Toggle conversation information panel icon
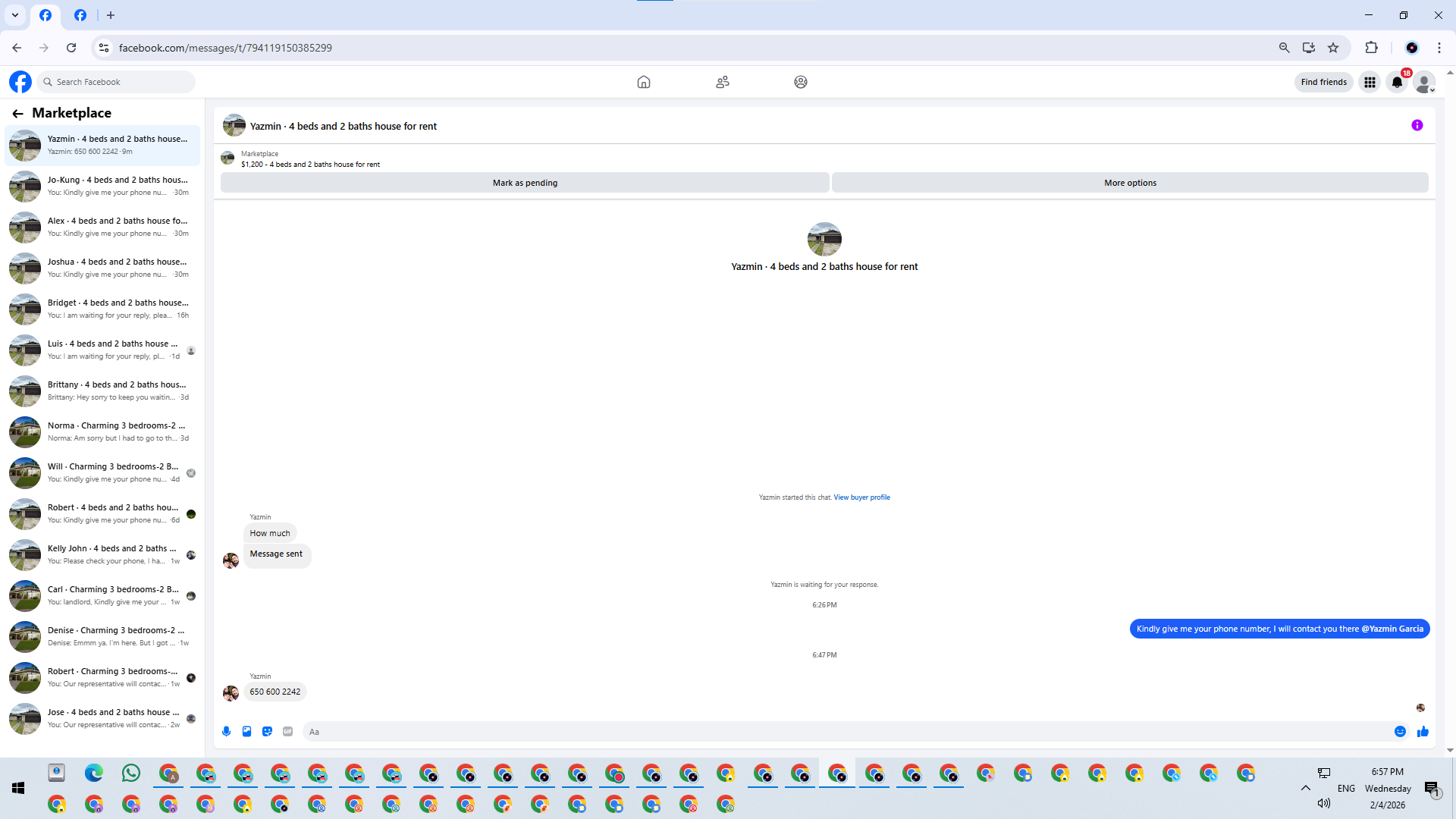1456x819 pixels. pyautogui.click(x=1417, y=126)
